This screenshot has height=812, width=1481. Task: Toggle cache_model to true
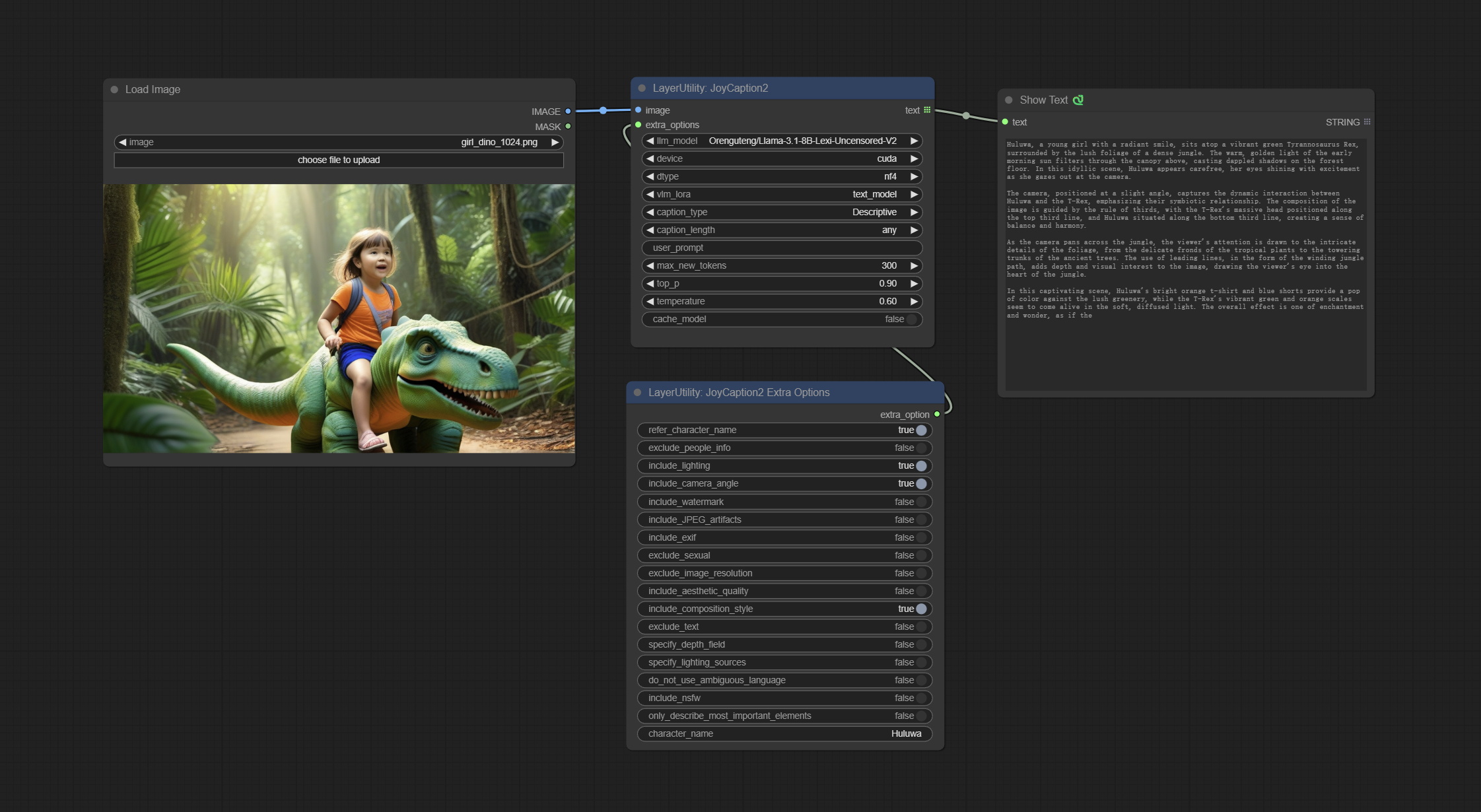click(912, 320)
